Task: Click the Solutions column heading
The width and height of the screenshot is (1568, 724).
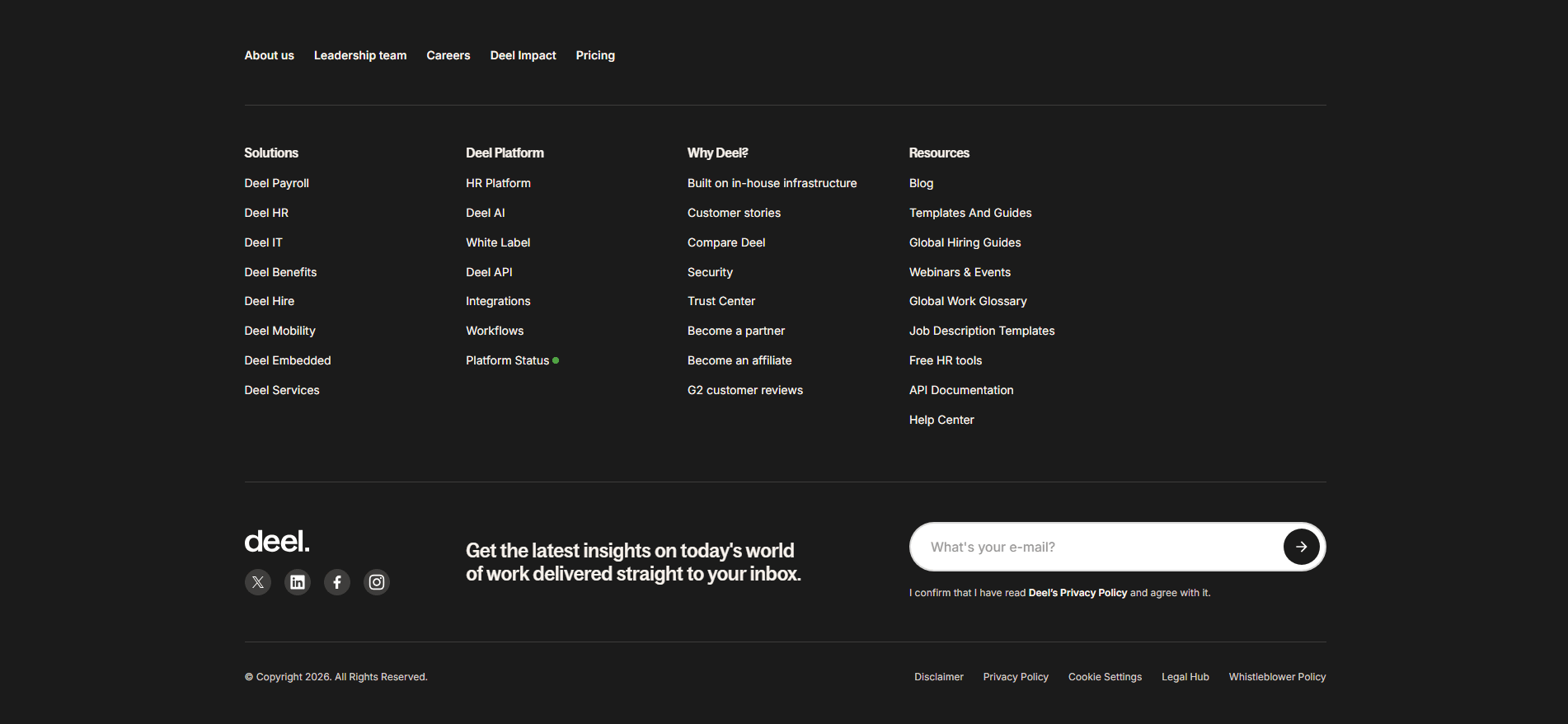Action: [271, 153]
